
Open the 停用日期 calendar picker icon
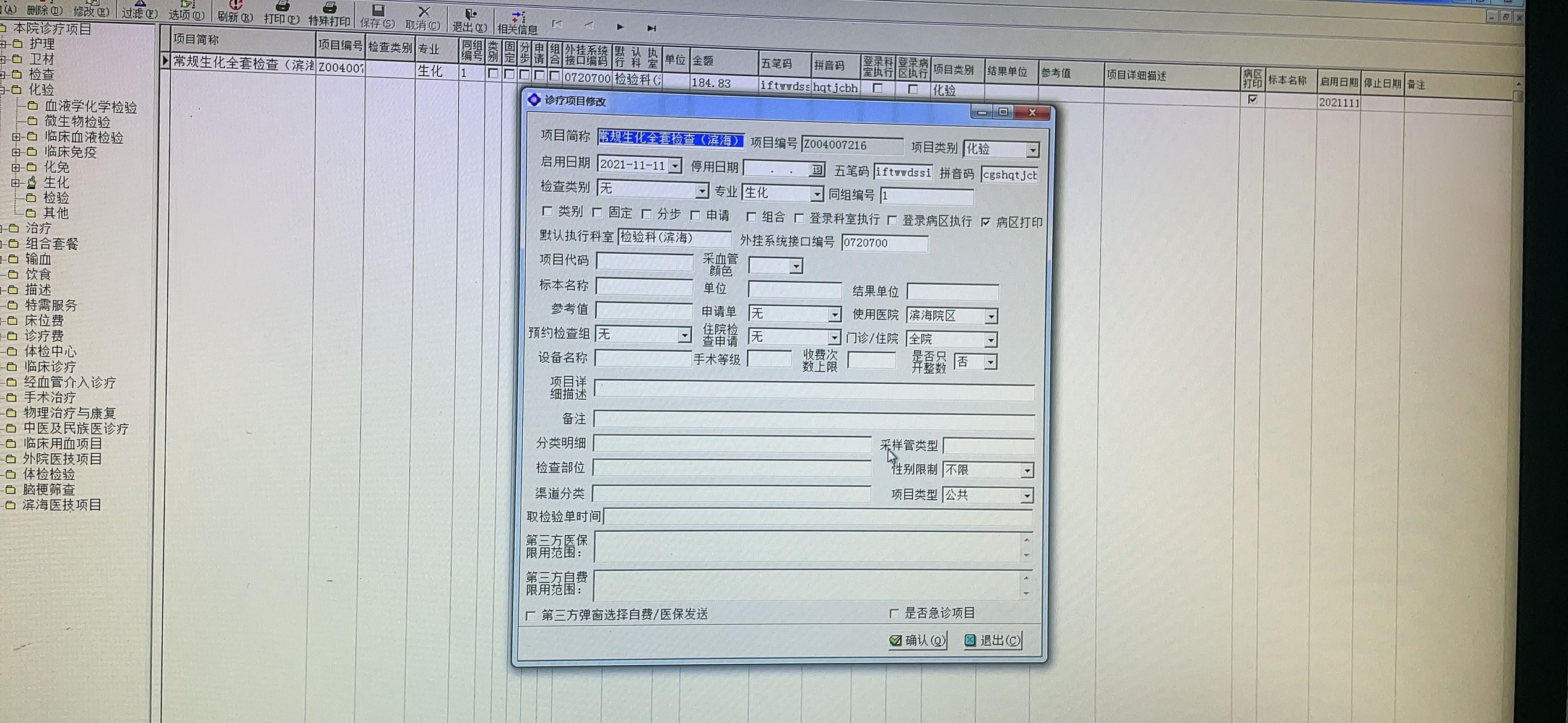pos(817,170)
